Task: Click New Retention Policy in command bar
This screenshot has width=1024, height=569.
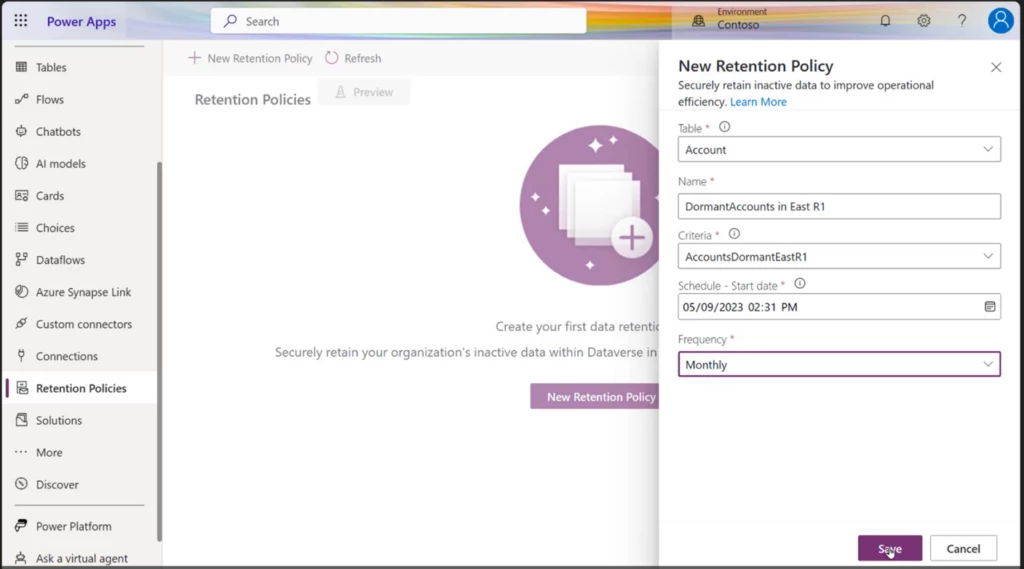Action: pyautogui.click(x=250, y=58)
